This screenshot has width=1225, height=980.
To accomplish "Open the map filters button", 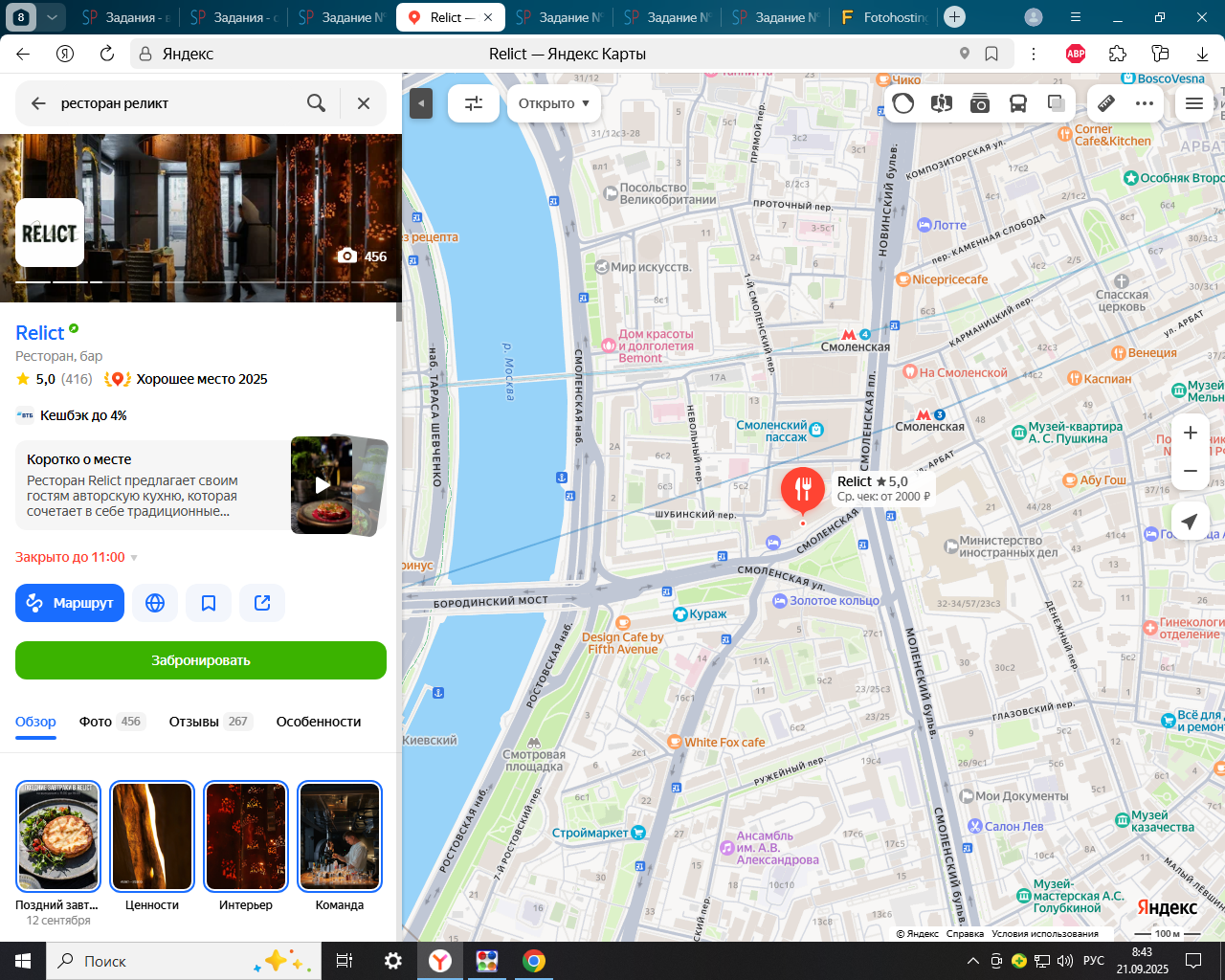I will [x=474, y=103].
